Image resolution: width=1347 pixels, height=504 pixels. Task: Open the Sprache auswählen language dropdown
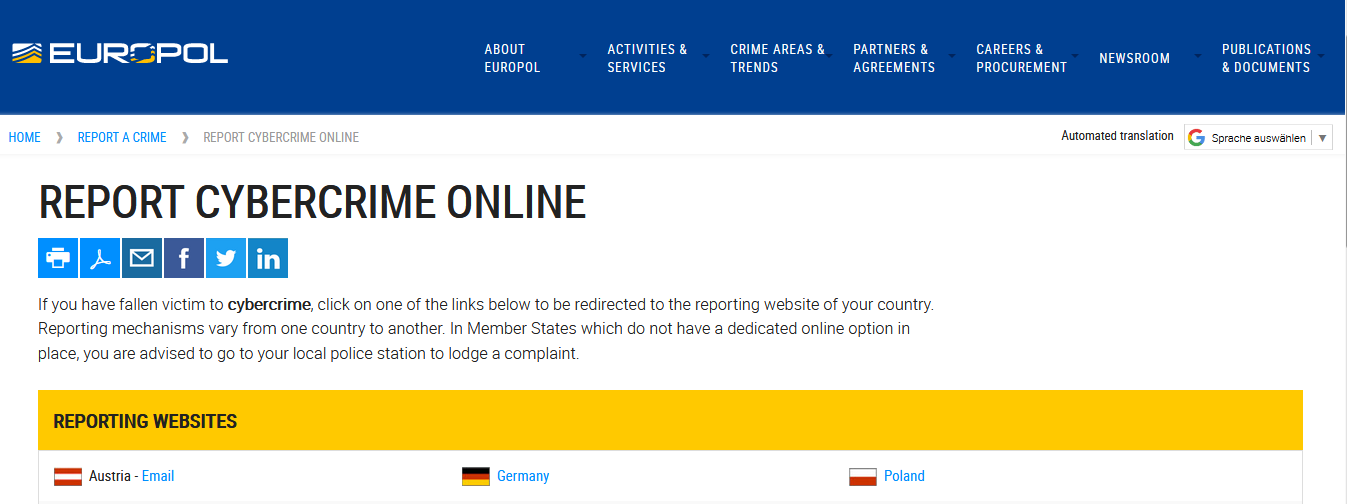[x=1258, y=138]
